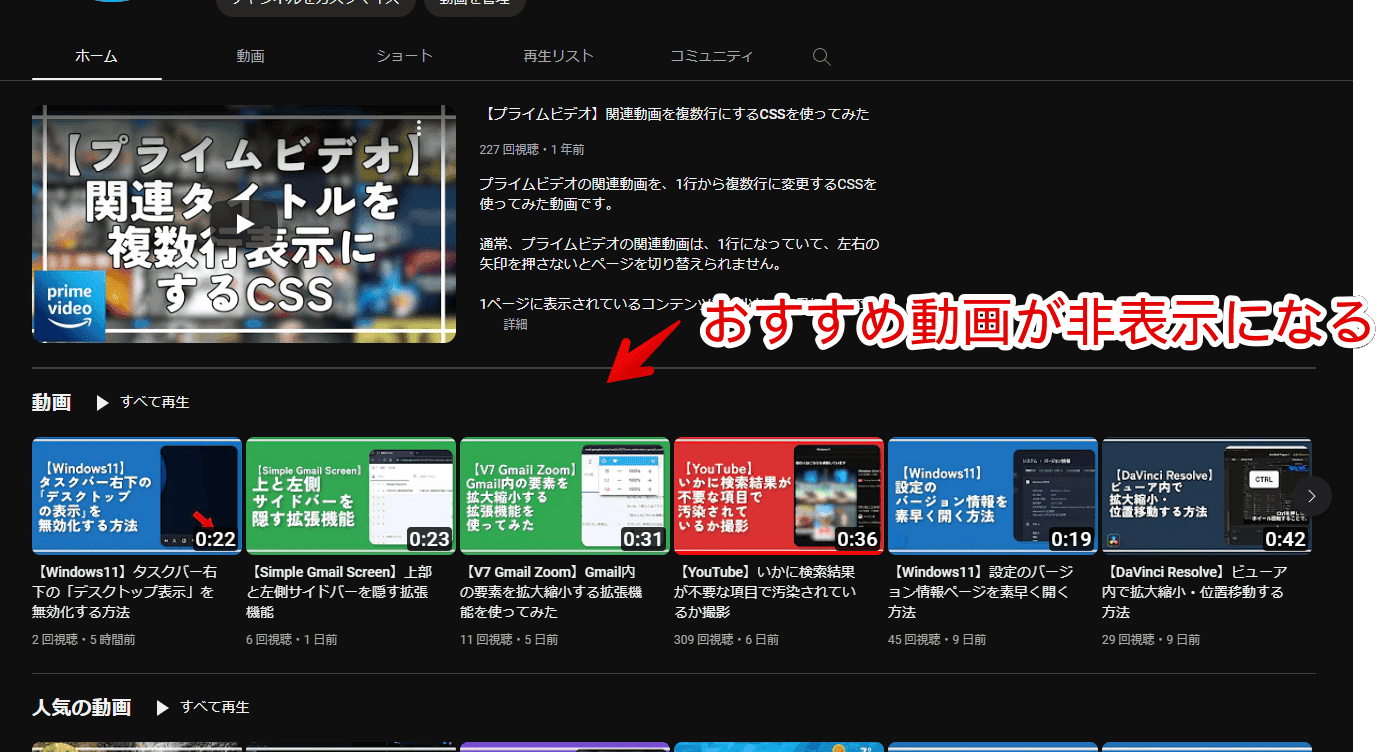The image size is (1382, 752).
Task: Open the ショート tab
Action: [404, 56]
